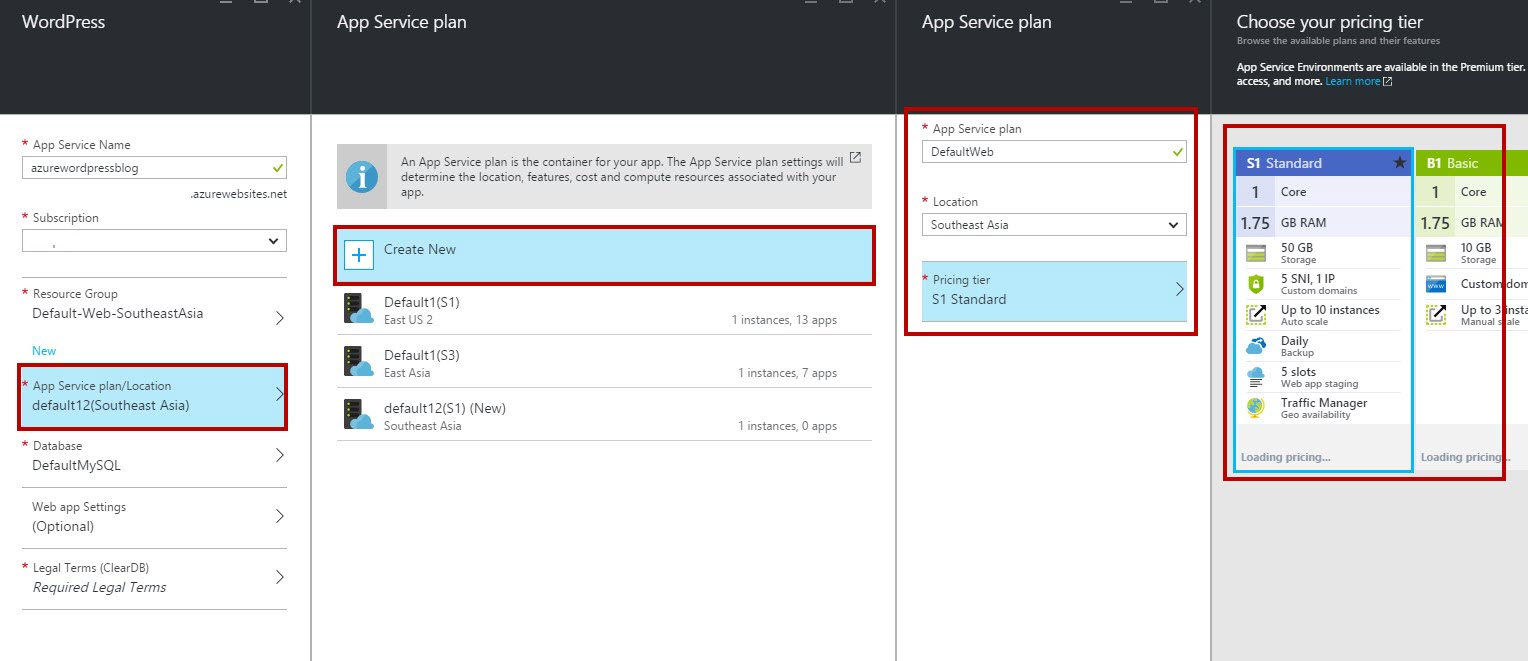The height and width of the screenshot is (661, 1528).
Task: Select the S1 Standard tier header
Action: point(1324,163)
